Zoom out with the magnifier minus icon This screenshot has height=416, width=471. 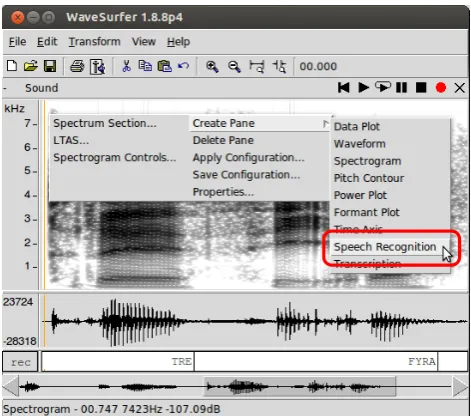click(x=234, y=66)
